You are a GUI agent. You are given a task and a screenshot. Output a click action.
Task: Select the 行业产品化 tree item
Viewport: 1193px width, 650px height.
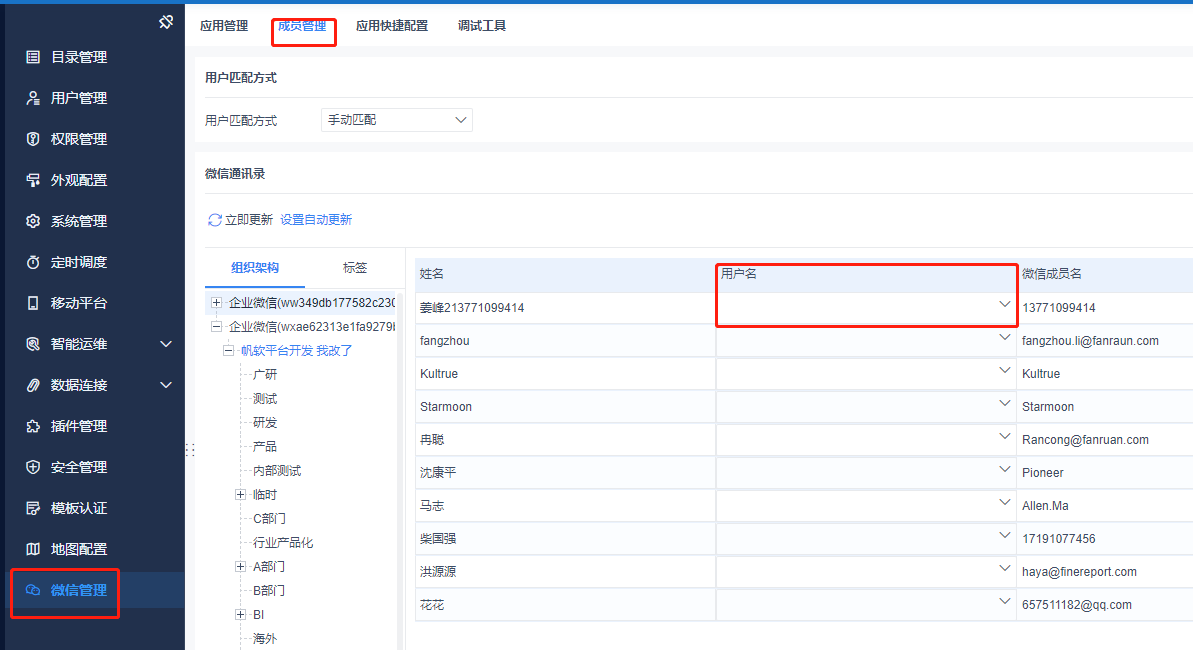[x=283, y=543]
